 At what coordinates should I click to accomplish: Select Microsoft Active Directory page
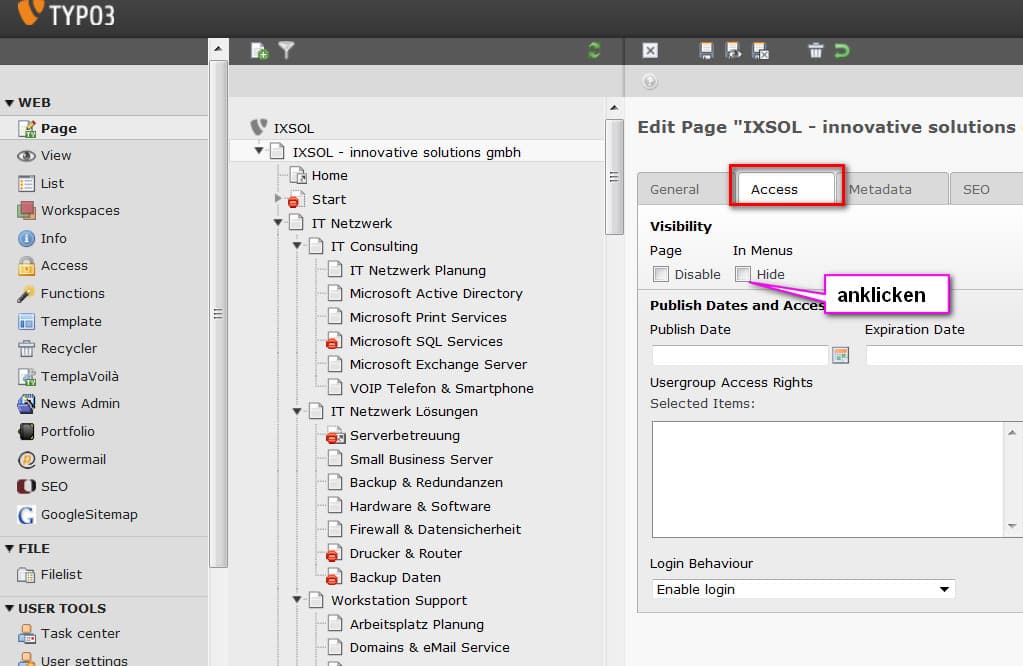click(x=436, y=294)
